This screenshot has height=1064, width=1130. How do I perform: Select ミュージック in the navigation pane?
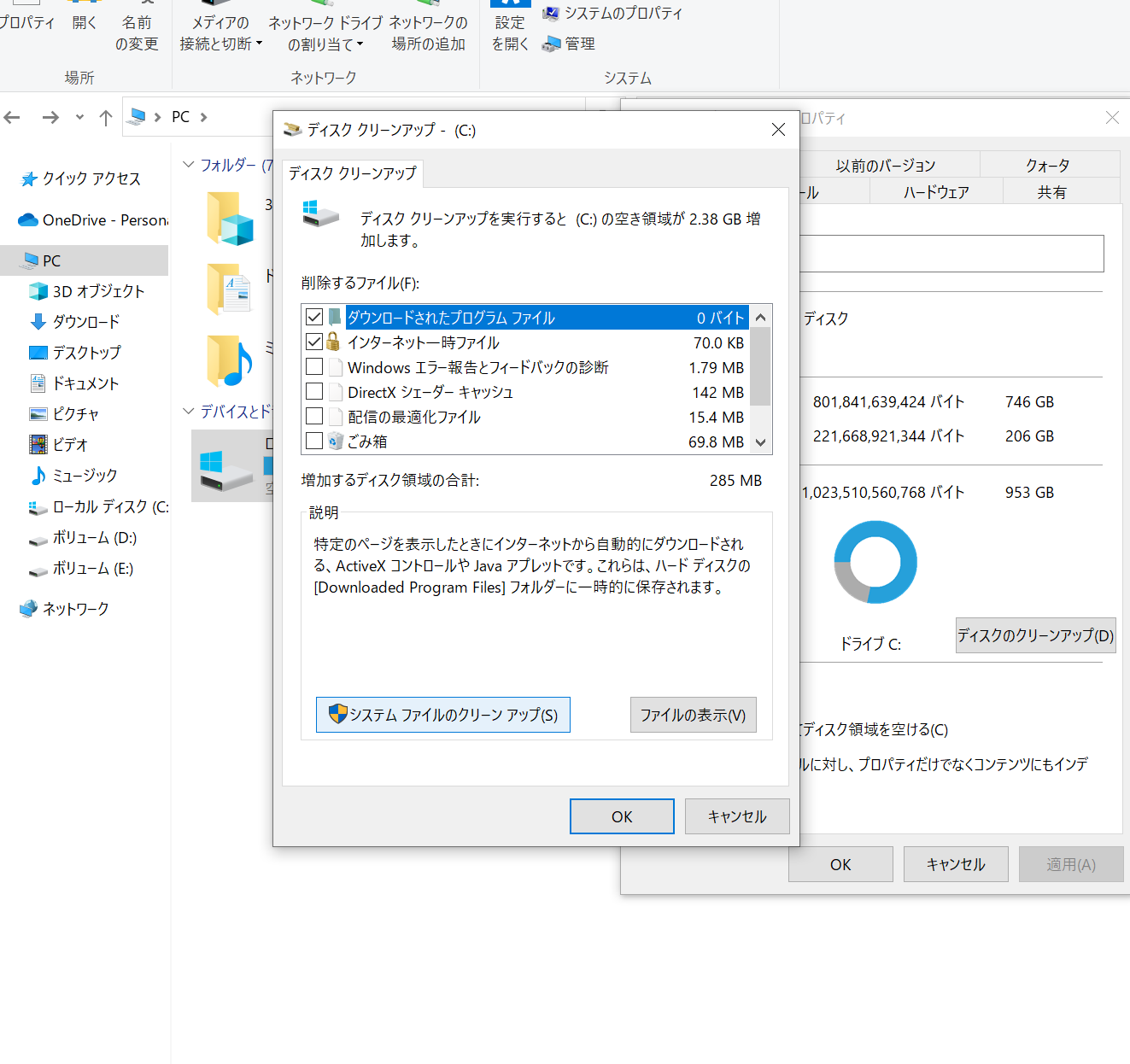coord(85,476)
